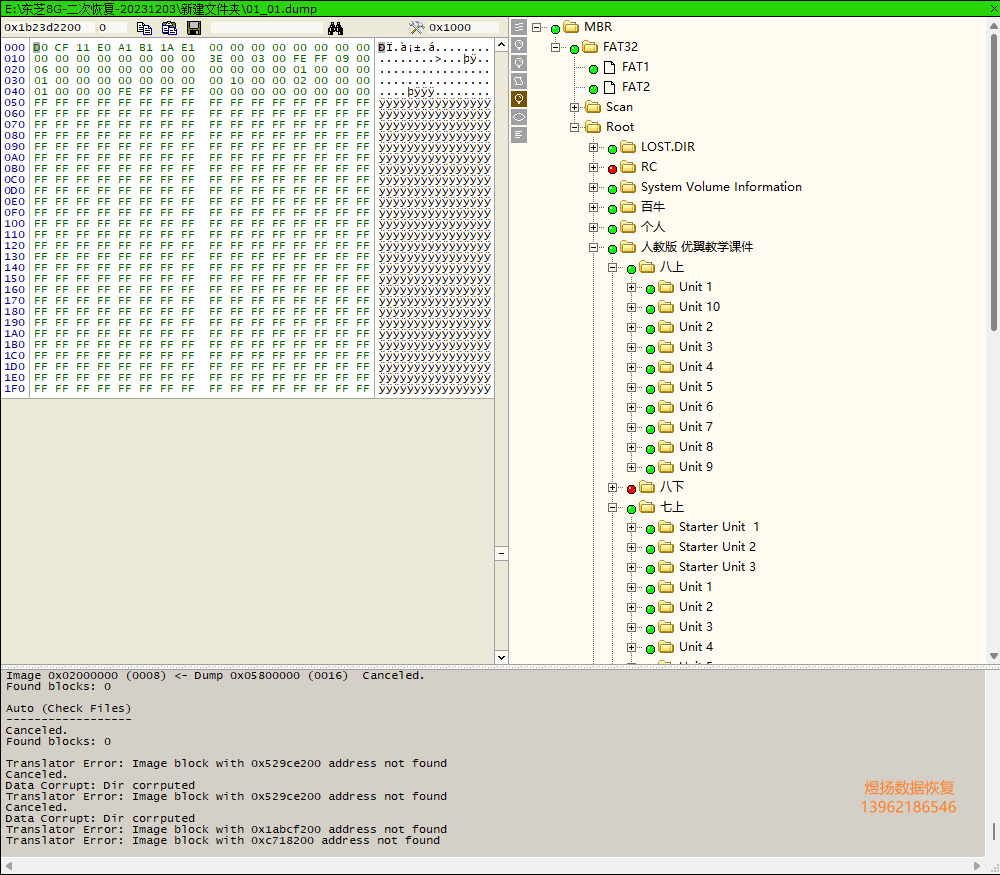
Task: Click log line 'Data Corrupt: Dir corrputed' first occurrence
Action: coord(100,786)
